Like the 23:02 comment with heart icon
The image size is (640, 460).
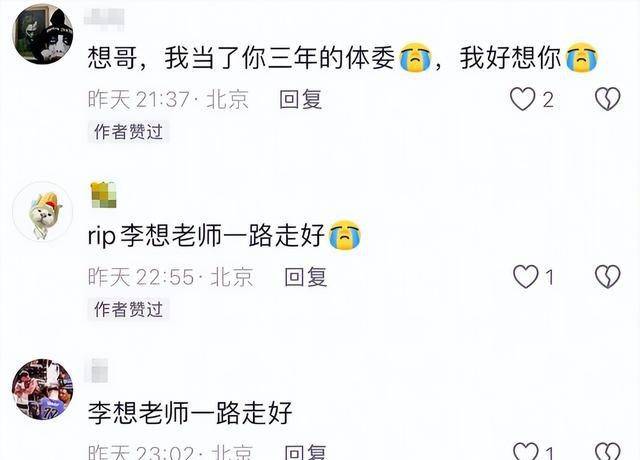(x=525, y=451)
